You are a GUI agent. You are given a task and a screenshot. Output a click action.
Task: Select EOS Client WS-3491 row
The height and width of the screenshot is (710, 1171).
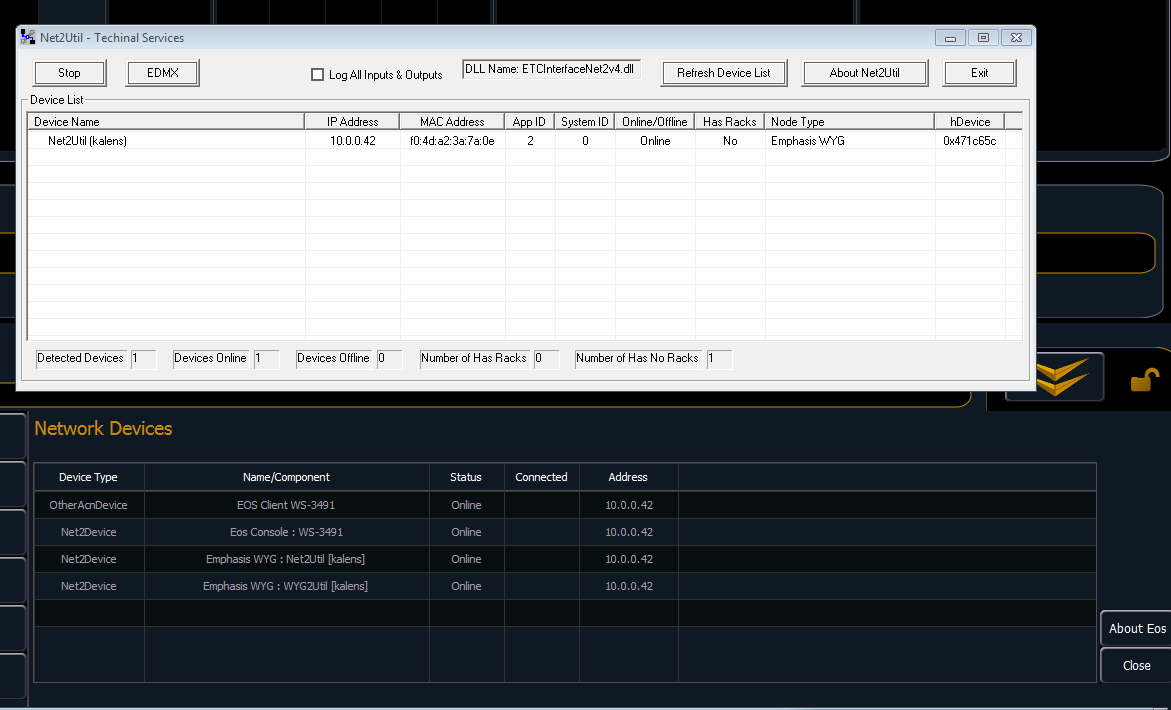click(x=565, y=505)
